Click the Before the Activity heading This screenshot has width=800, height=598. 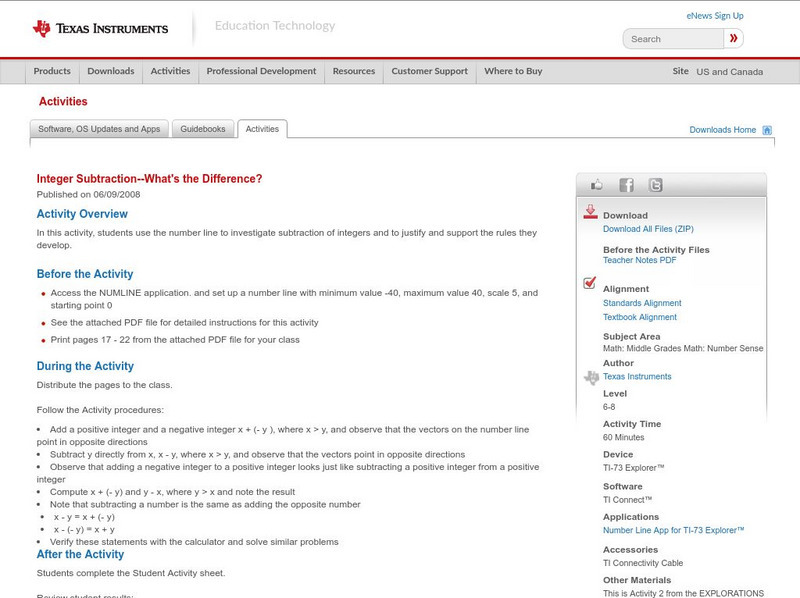coord(85,274)
